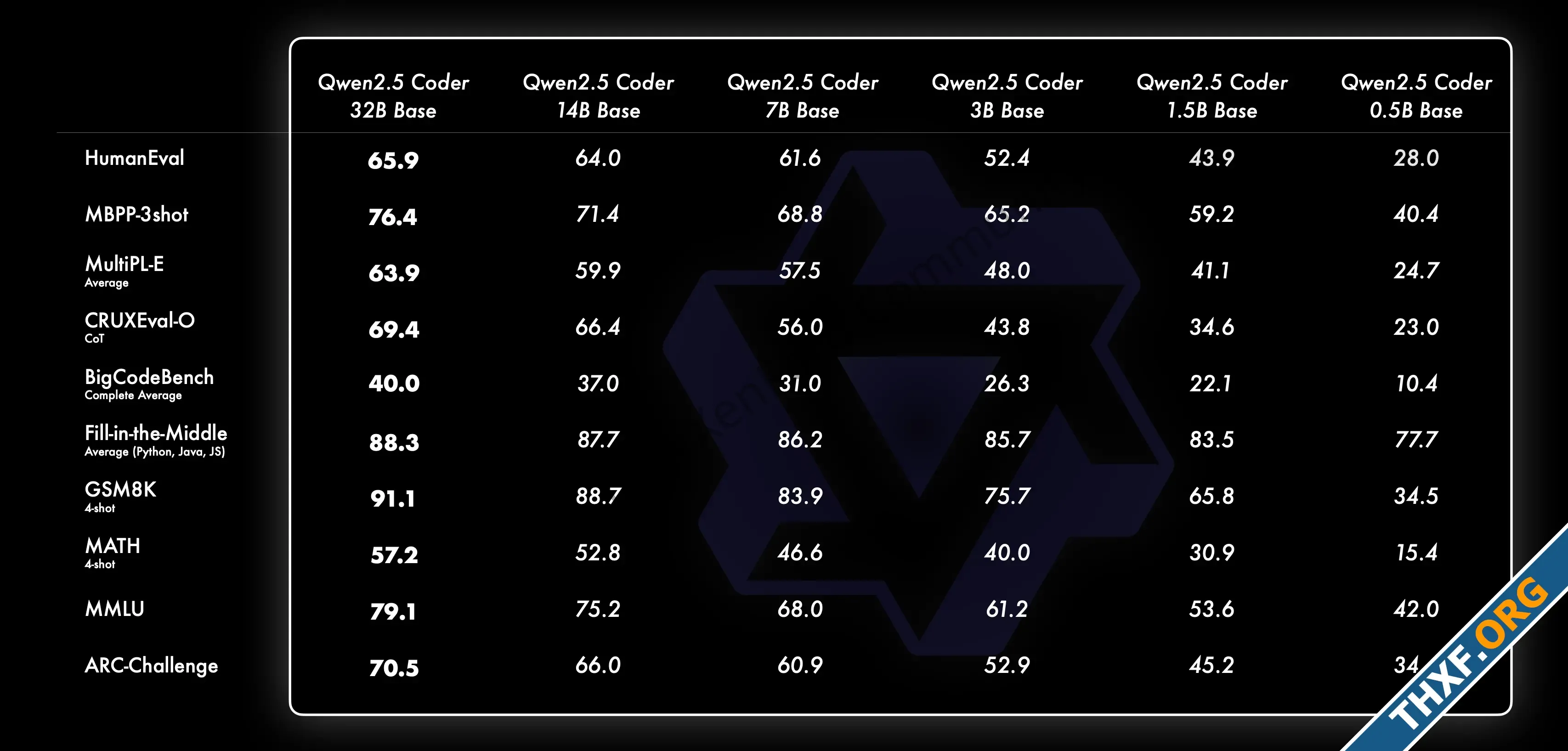Click 45.2 ARC-Challenge value for 1.5B
The image size is (1568, 751).
[1212, 665]
